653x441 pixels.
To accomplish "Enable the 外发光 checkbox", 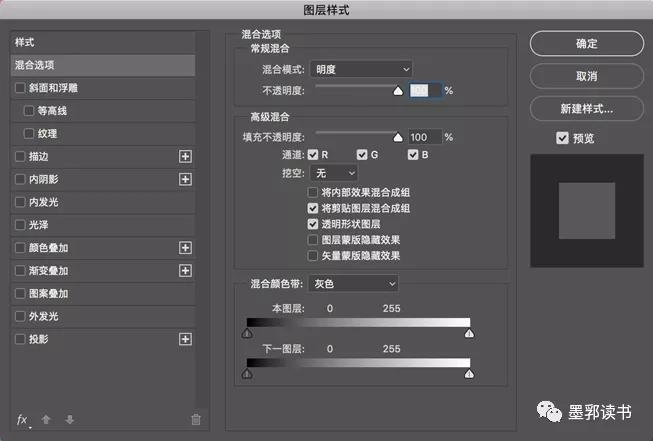I will tap(20, 316).
